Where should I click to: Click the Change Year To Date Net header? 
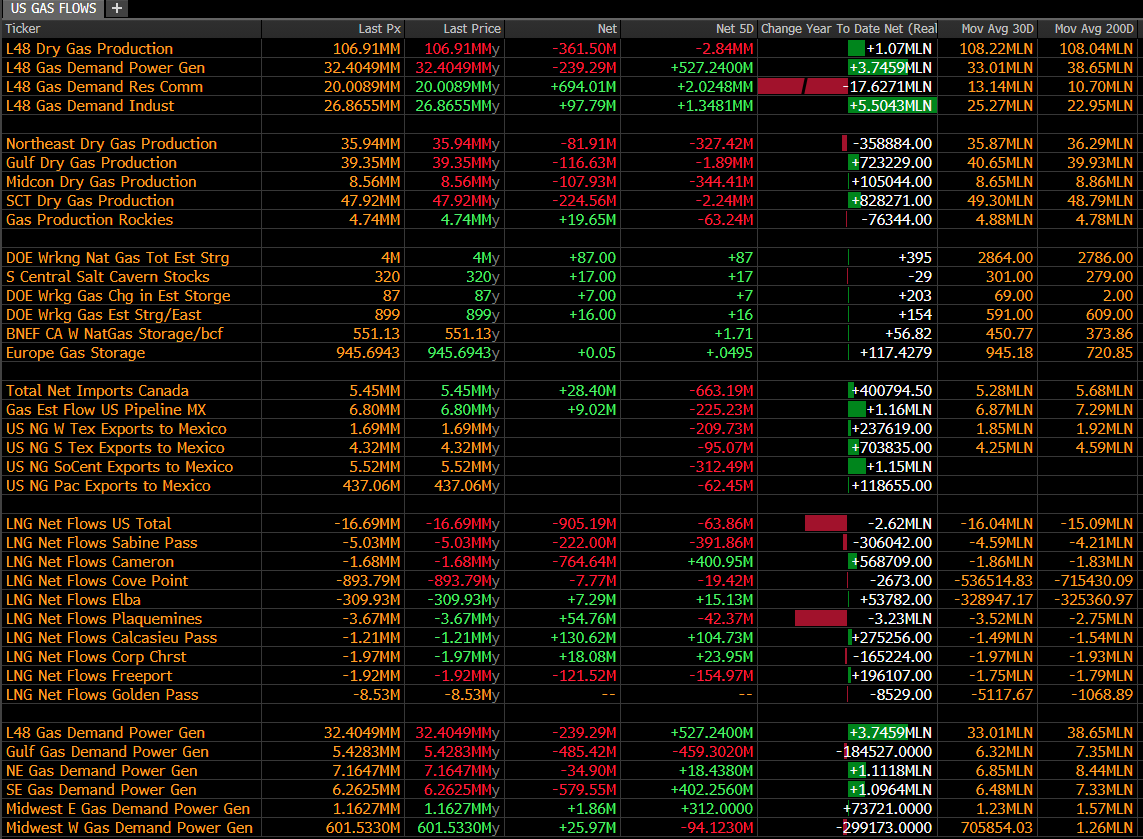tap(849, 28)
